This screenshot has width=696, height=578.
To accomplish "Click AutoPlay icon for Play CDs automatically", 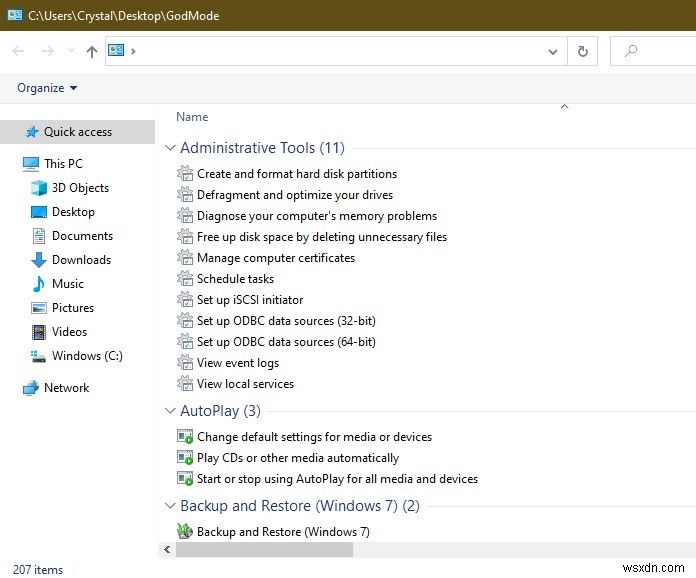I will (x=185, y=458).
